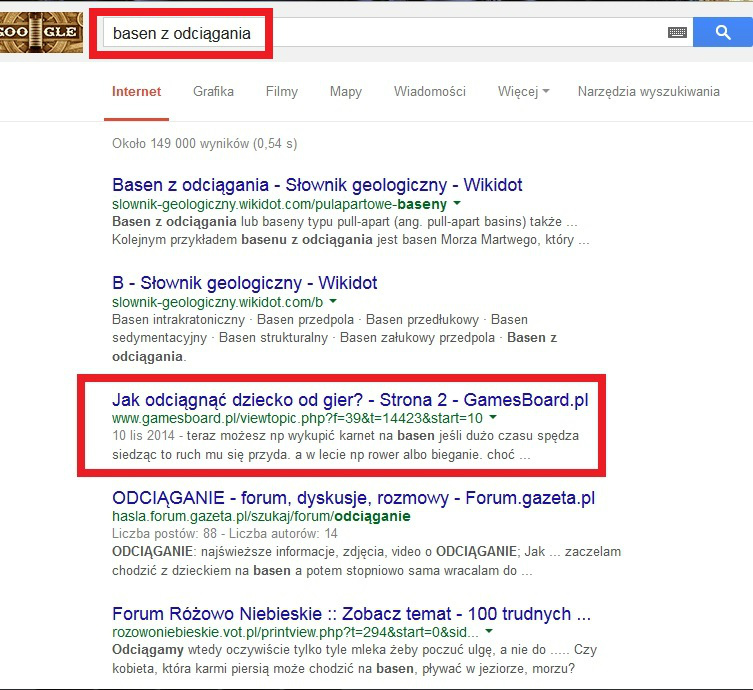Open 'Jak odciągnąć dziecko od gier?' result
The height and width of the screenshot is (690, 753).
(350, 399)
